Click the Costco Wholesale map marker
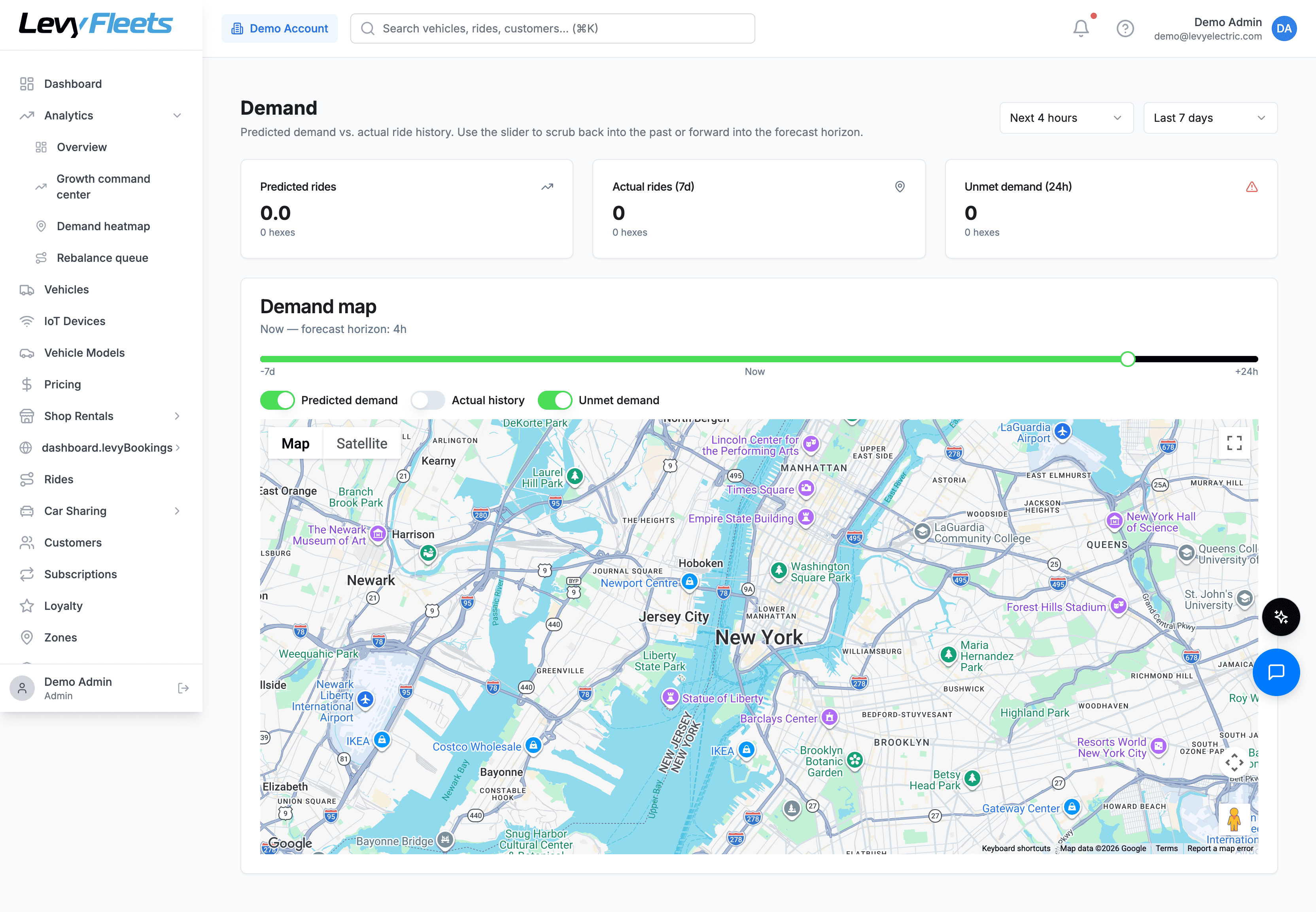Screen dimensions: 1316x912 coord(533,745)
